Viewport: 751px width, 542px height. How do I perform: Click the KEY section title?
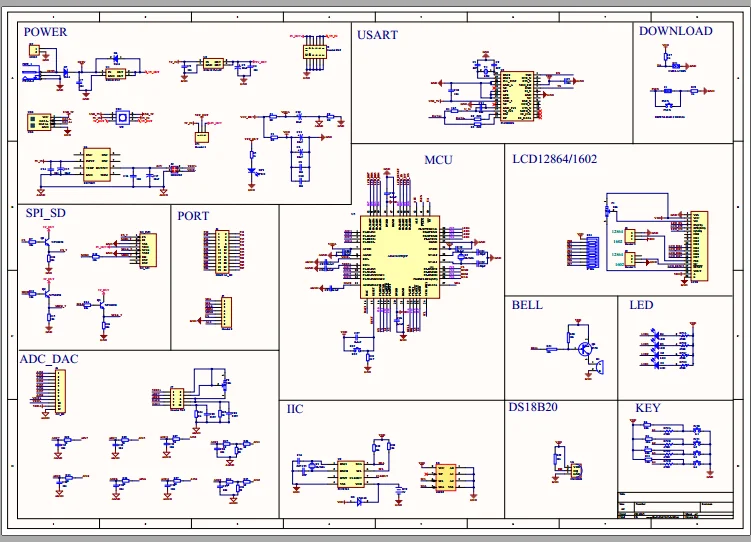[648, 408]
